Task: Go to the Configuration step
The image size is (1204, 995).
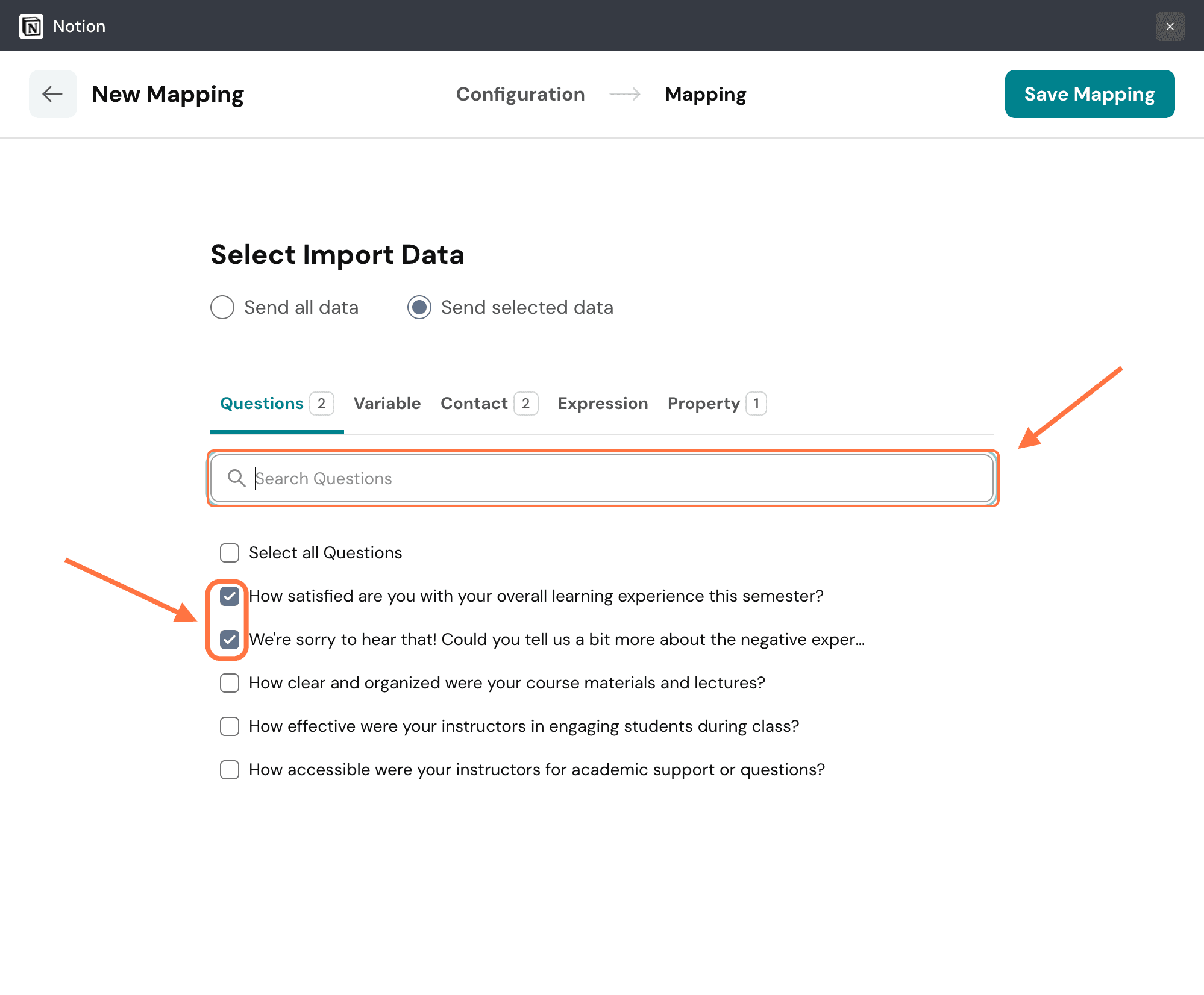Action: (x=520, y=94)
